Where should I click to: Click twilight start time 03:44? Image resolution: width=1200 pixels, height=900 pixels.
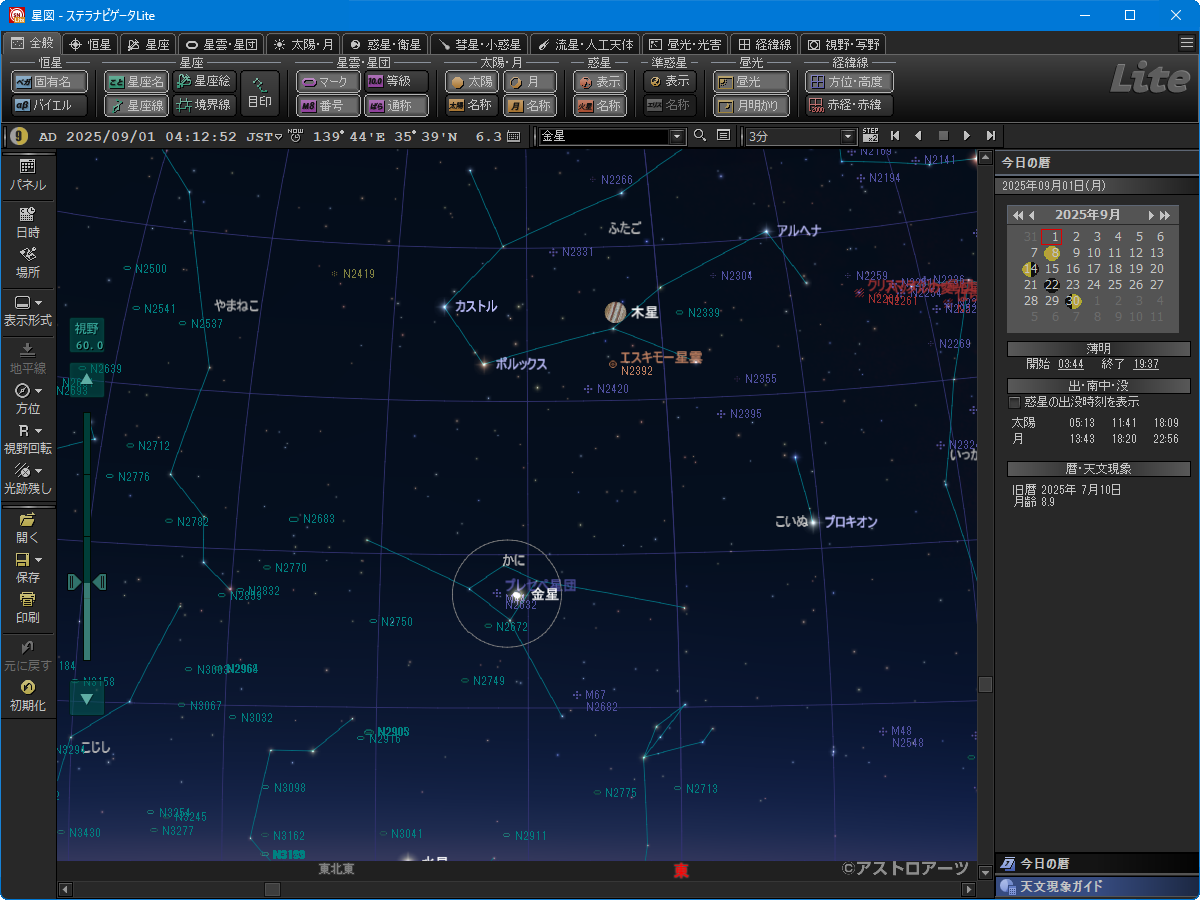[1070, 364]
